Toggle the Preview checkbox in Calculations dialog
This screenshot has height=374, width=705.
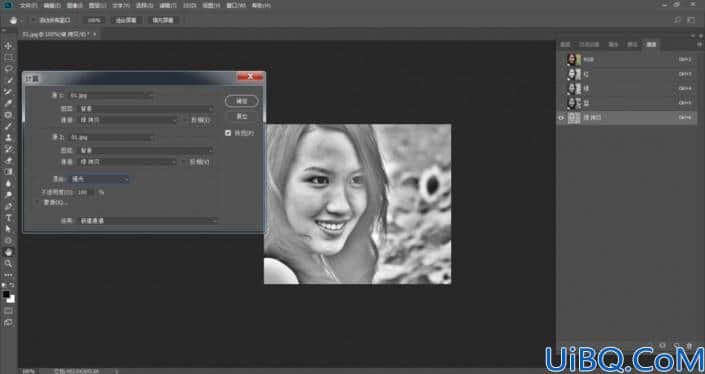(x=228, y=133)
